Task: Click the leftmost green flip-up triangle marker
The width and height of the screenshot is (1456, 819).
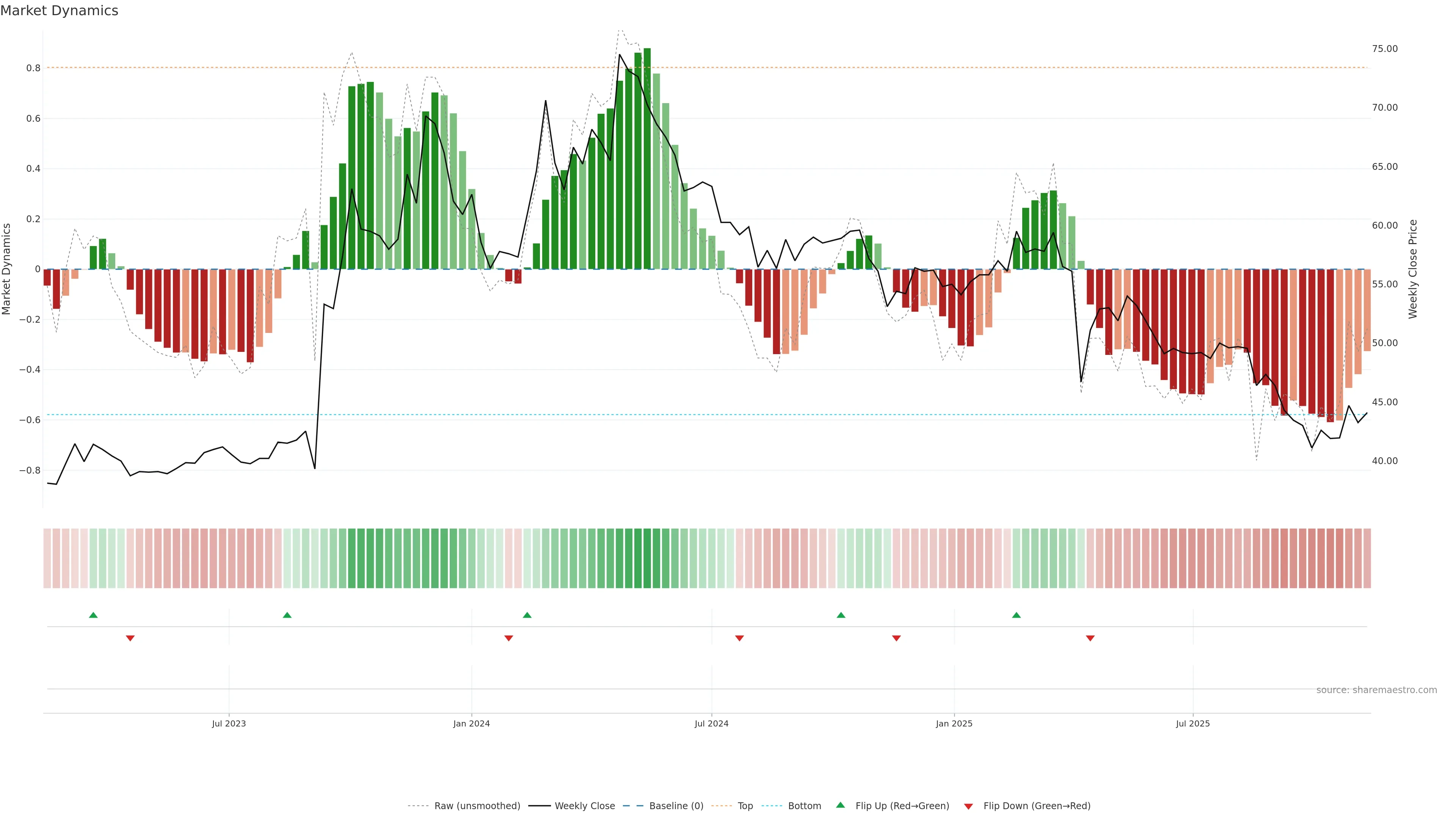Action: pos(93,615)
